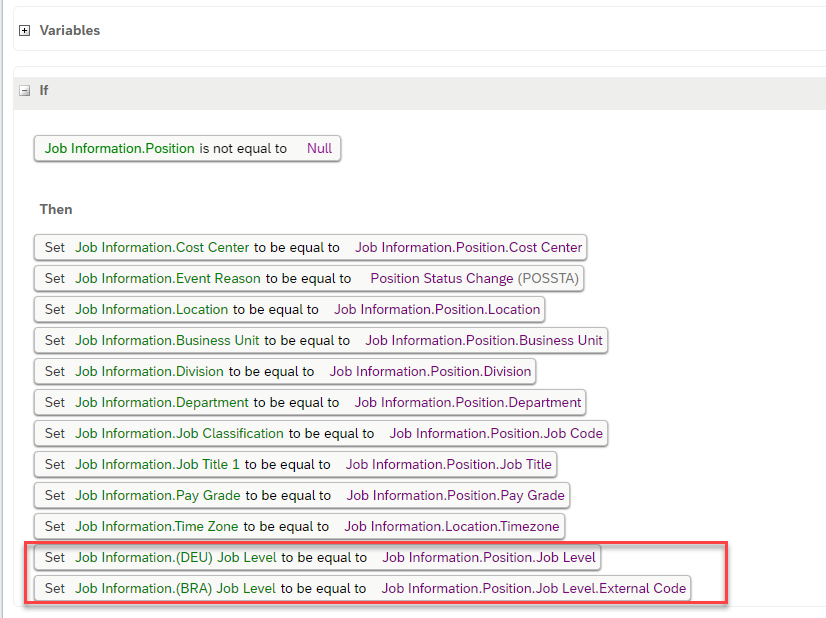Click the Set Division statement
This screenshot has width=826, height=618.
[x=285, y=372]
